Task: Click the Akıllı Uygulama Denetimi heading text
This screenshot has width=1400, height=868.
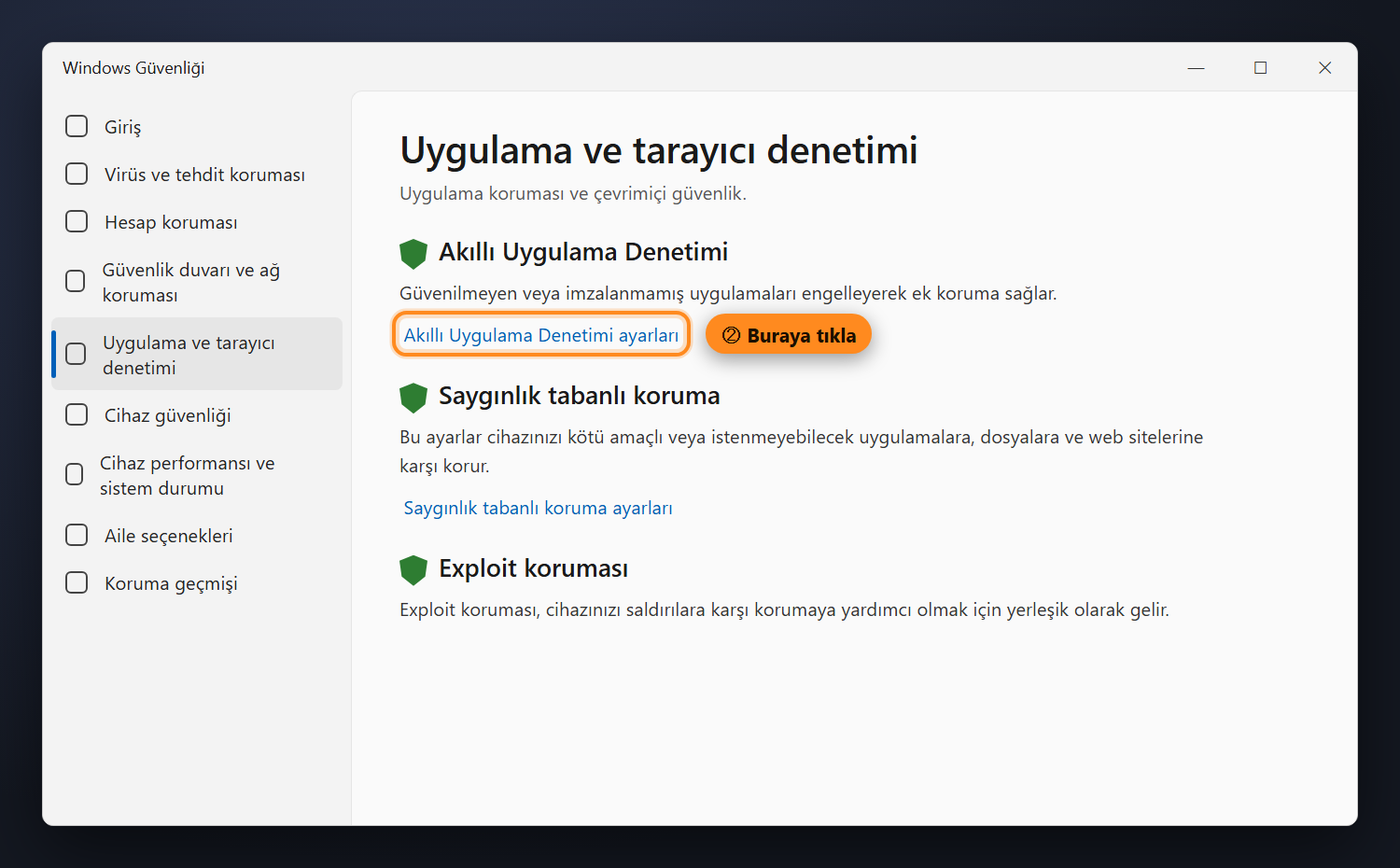Action: (583, 252)
